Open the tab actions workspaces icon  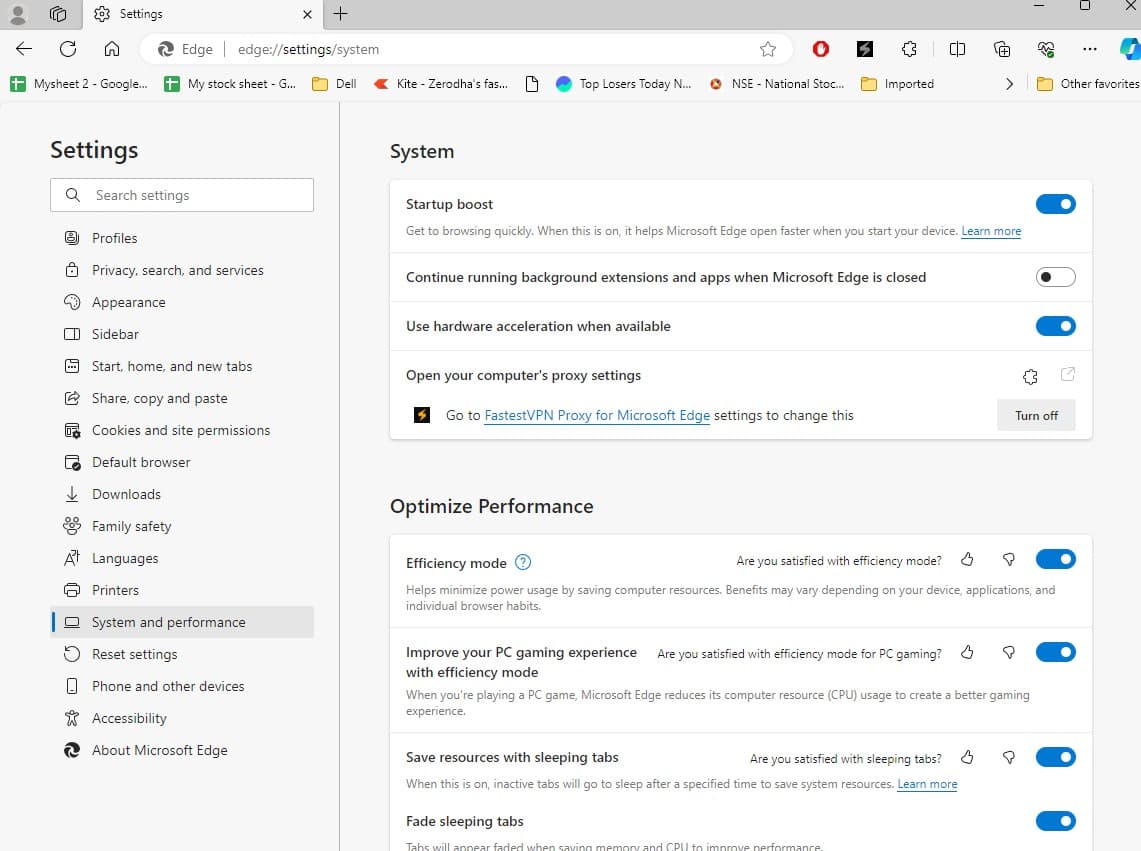pyautogui.click(x=58, y=14)
